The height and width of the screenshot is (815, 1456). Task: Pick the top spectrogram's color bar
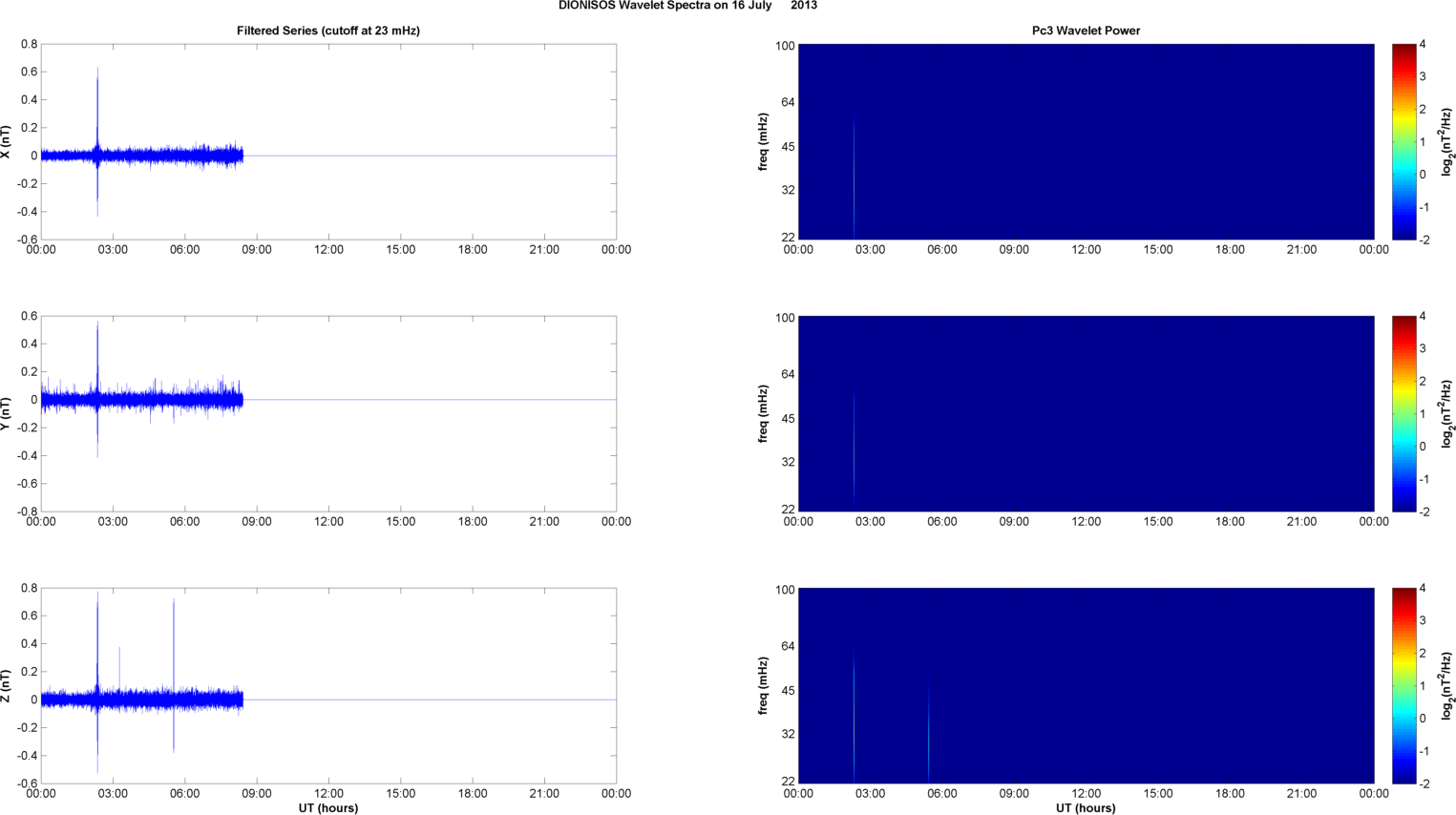tap(1403, 141)
